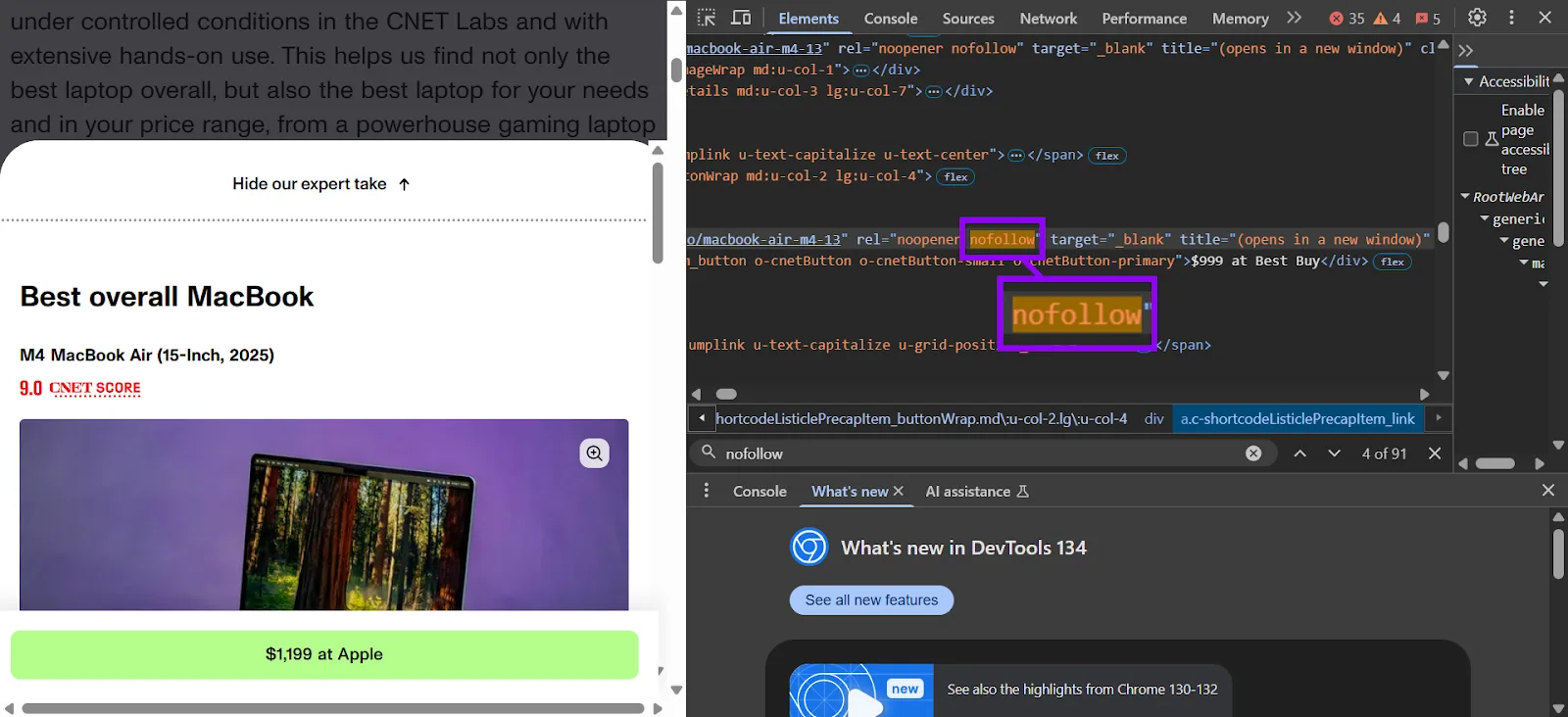Click the flex badge after $999 at Best Buy
The height and width of the screenshot is (717, 1568).
[x=1393, y=262]
